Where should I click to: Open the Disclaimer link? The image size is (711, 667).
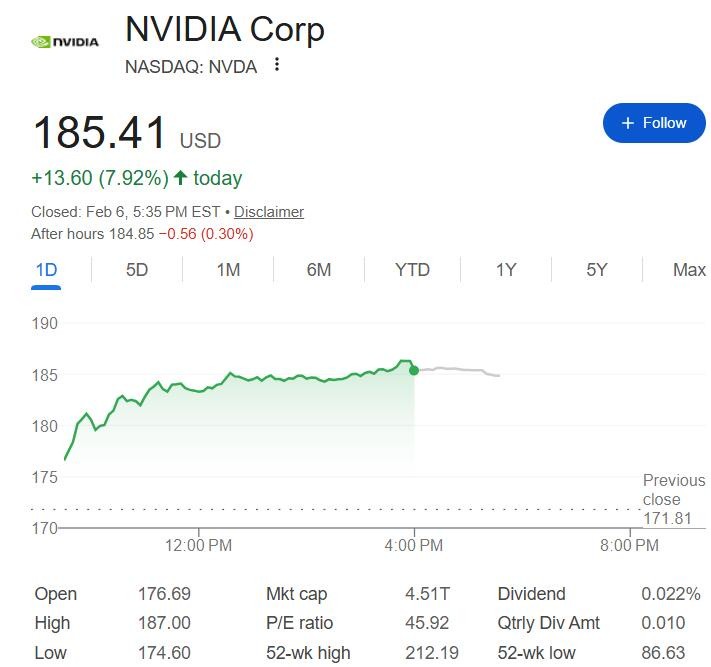(269, 212)
